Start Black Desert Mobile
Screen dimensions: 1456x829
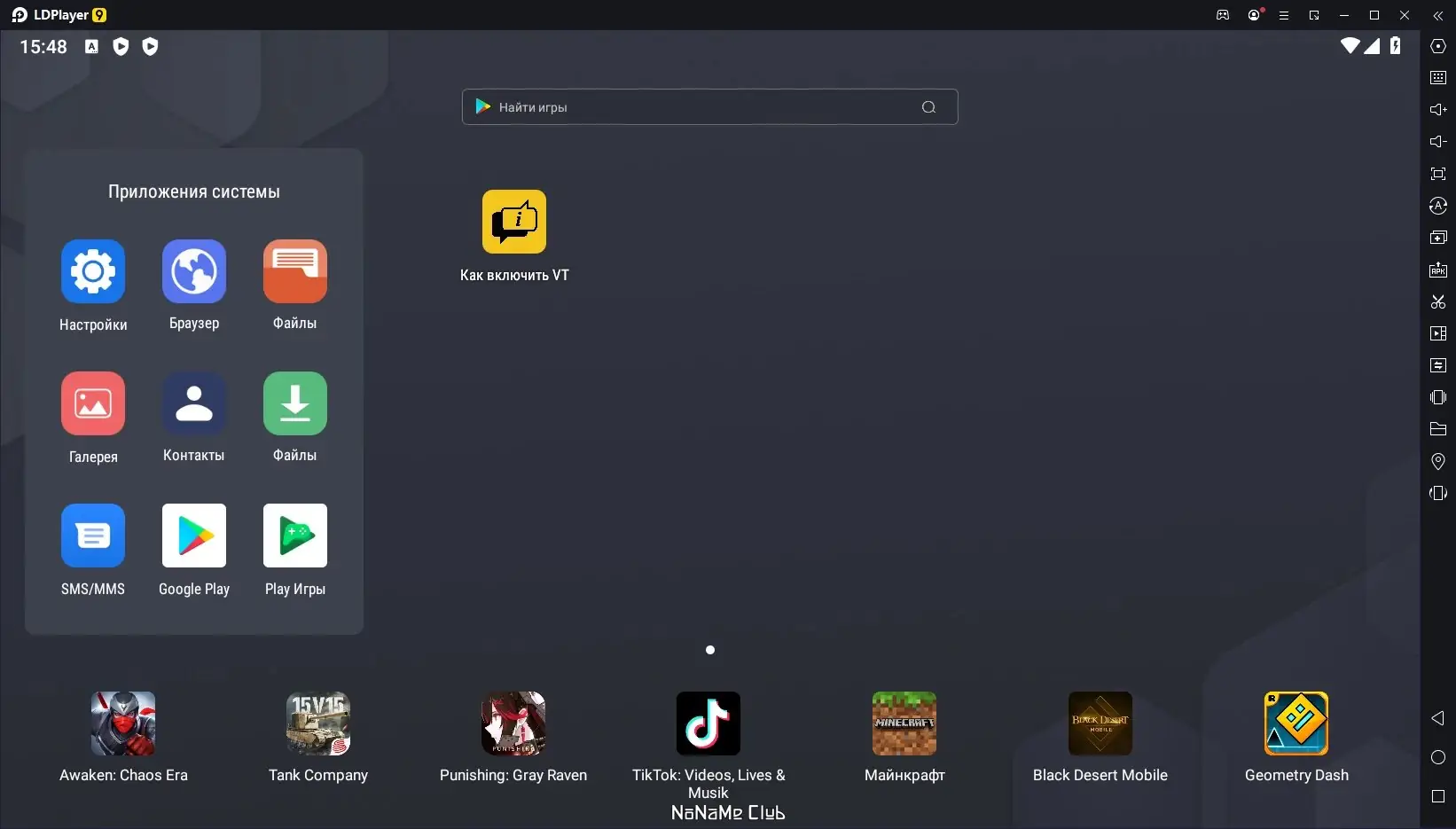point(1100,723)
